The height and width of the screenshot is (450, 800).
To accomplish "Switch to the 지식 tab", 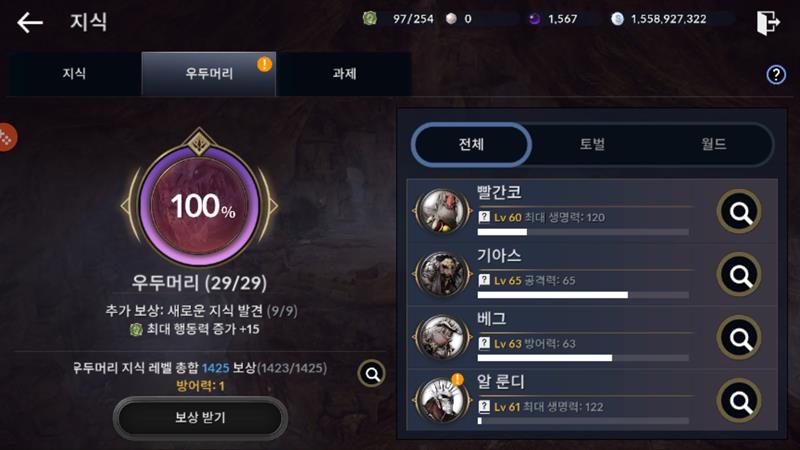I will (x=74, y=74).
